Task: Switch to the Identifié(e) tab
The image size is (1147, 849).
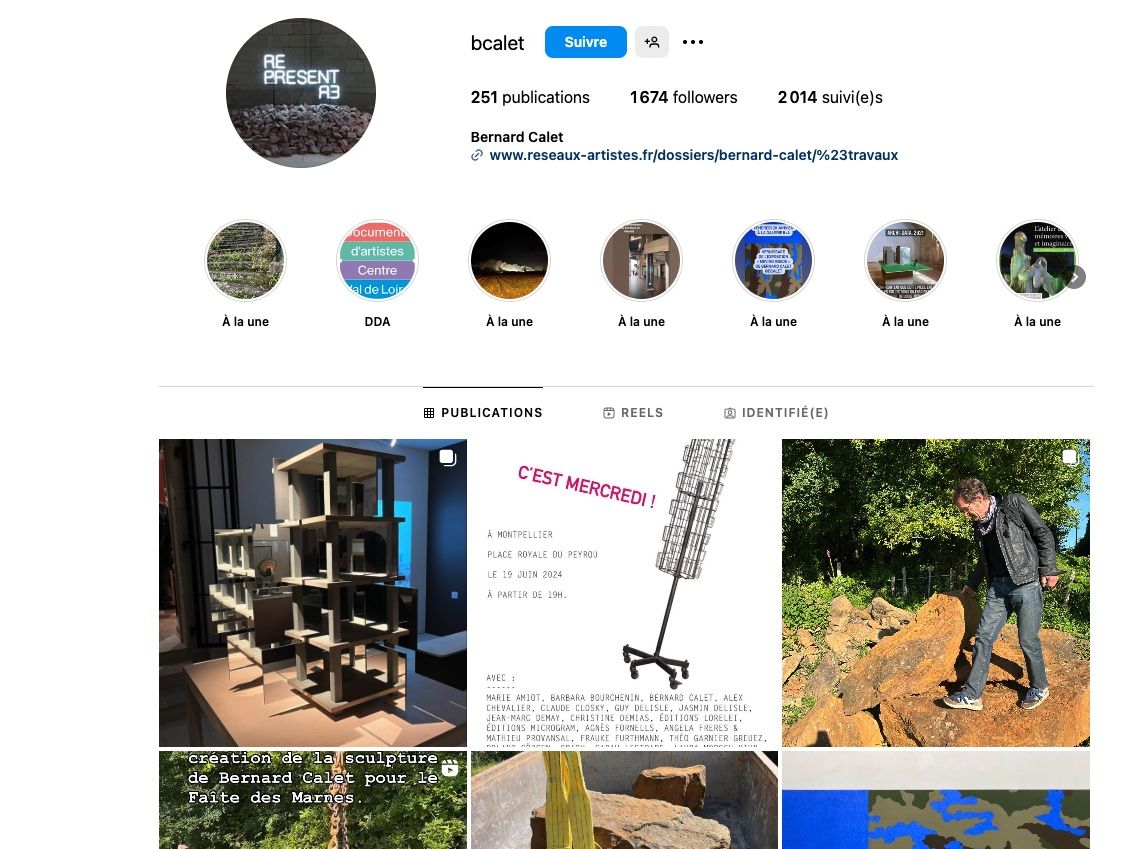Action: pyautogui.click(x=776, y=412)
